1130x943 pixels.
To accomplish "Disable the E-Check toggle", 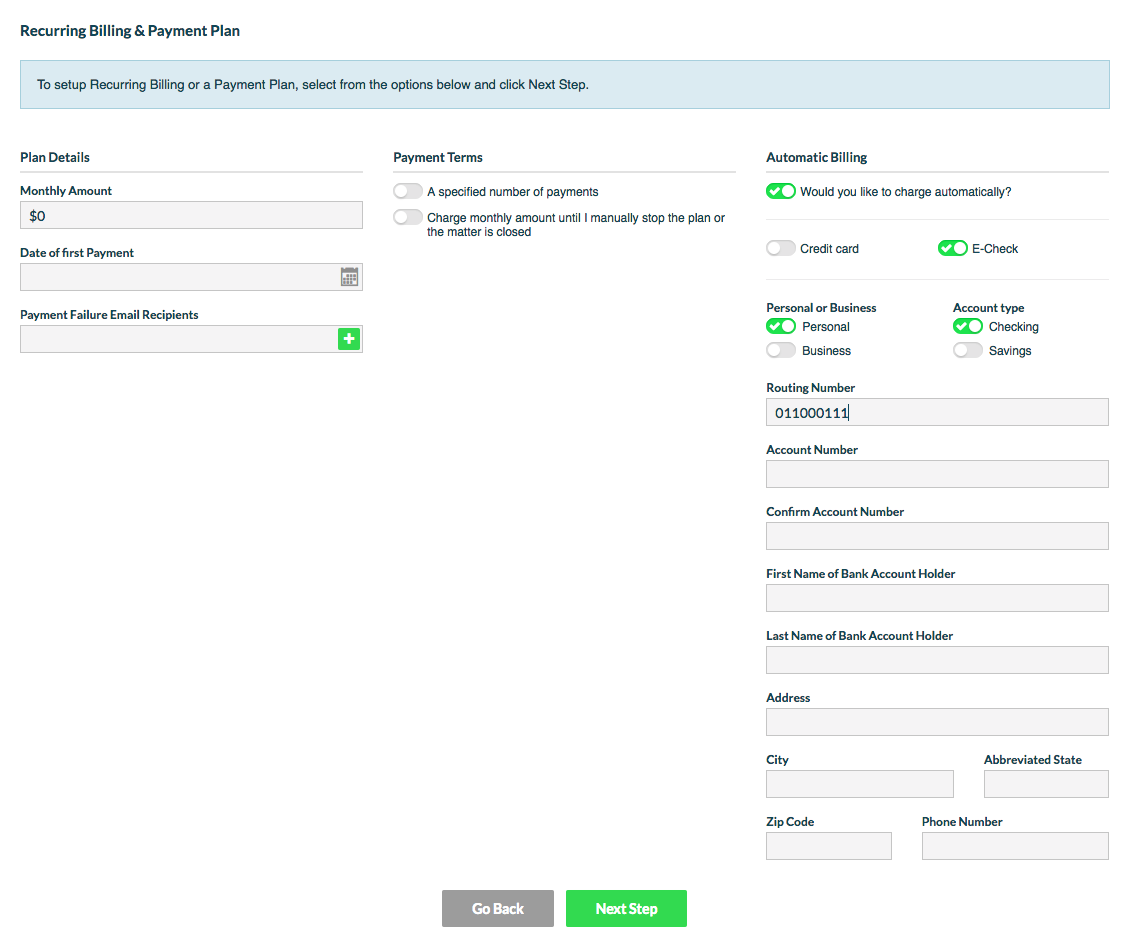I will [x=952, y=248].
